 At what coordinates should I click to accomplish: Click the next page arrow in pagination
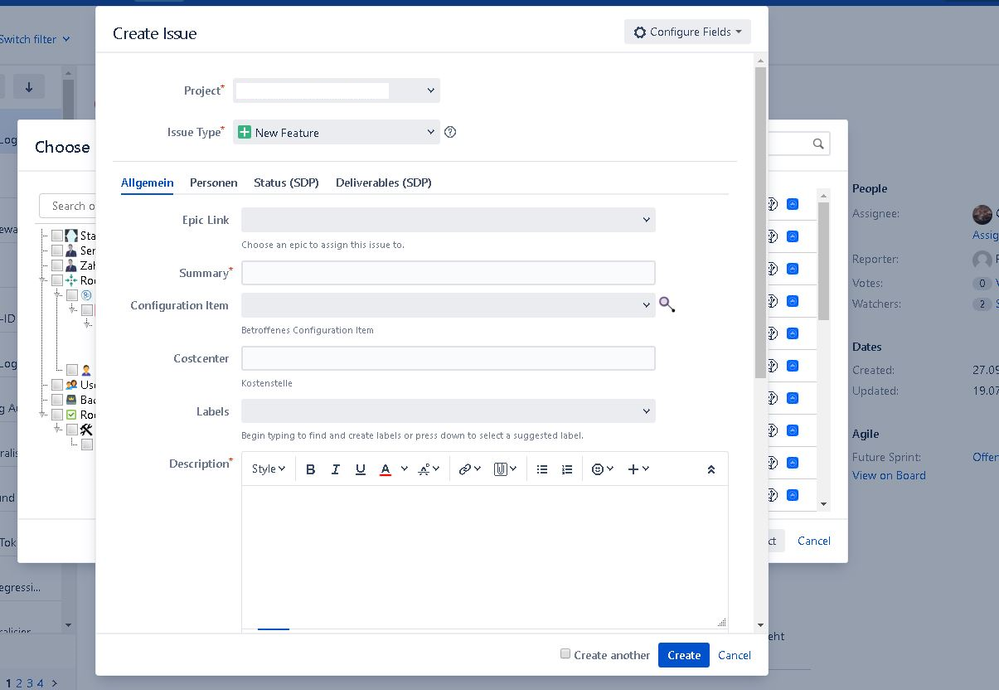[54, 683]
